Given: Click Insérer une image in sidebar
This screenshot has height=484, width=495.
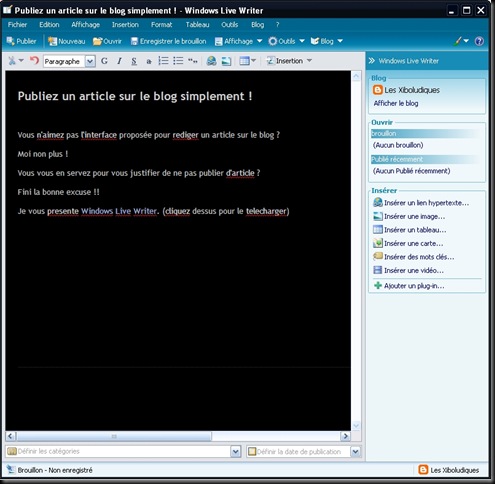Looking at the screenshot, I should (409, 216).
